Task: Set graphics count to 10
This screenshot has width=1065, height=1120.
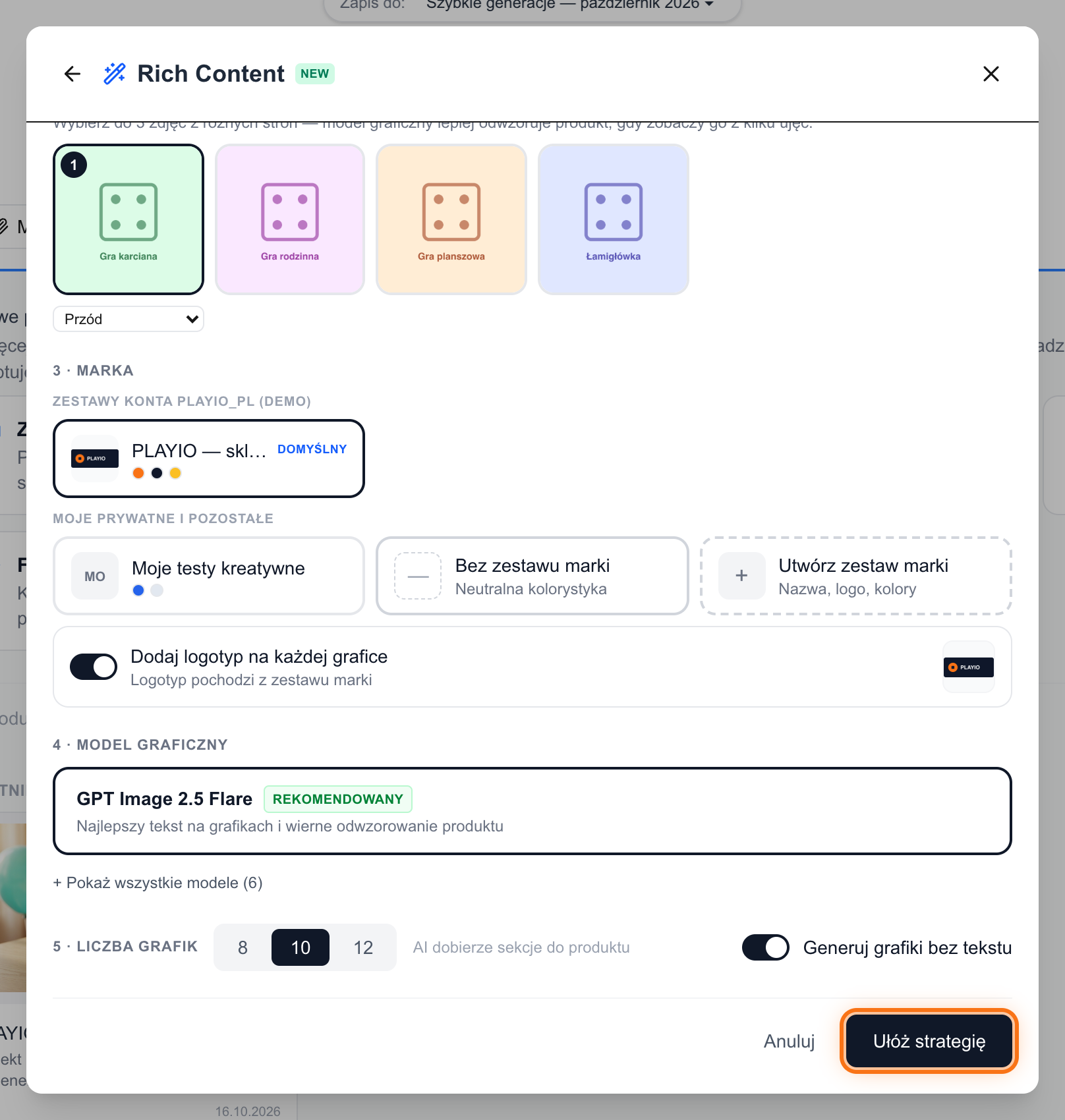Action: click(x=301, y=947)
